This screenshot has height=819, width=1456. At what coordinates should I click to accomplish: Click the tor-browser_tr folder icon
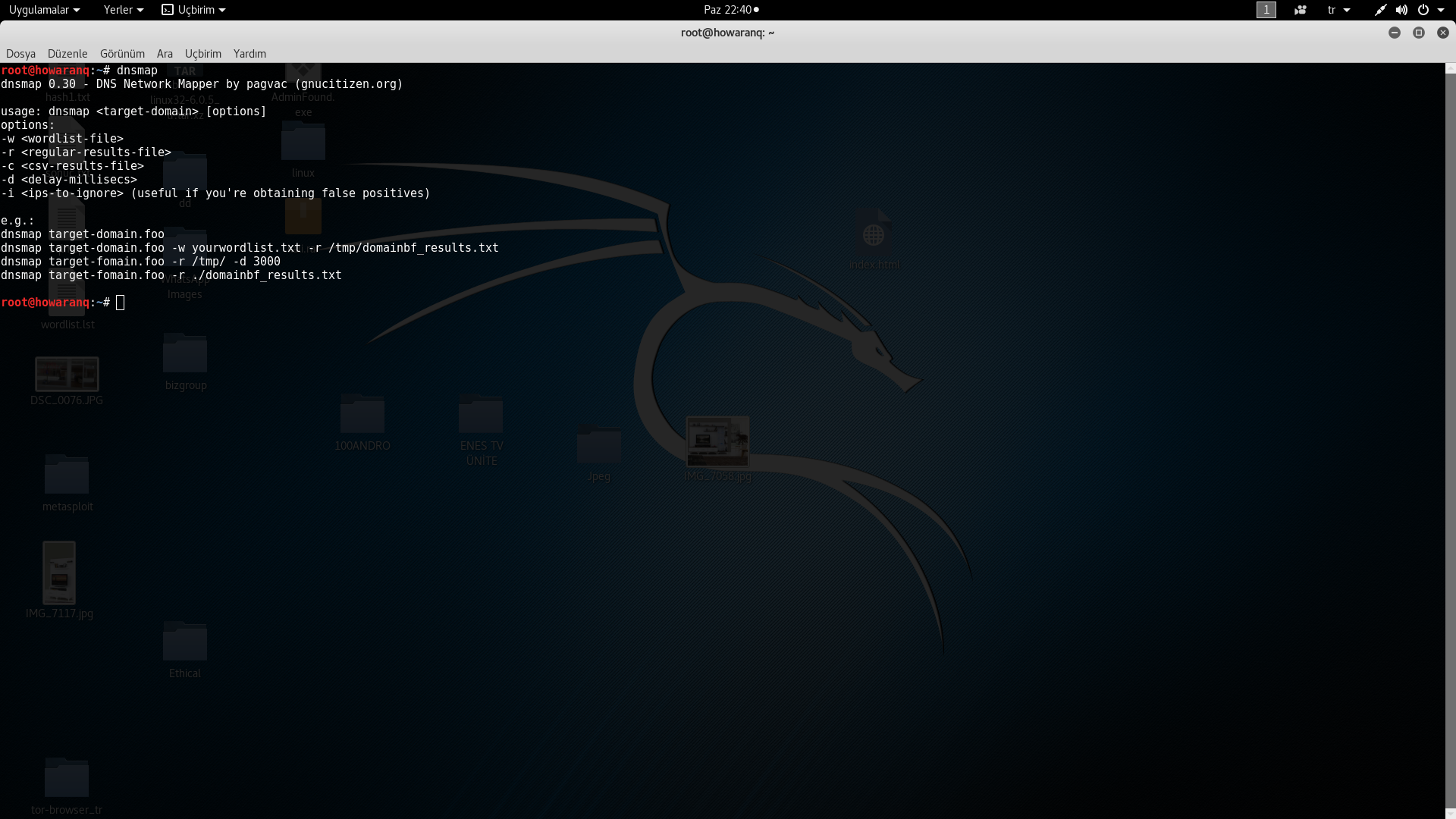[x=67, y=778]
